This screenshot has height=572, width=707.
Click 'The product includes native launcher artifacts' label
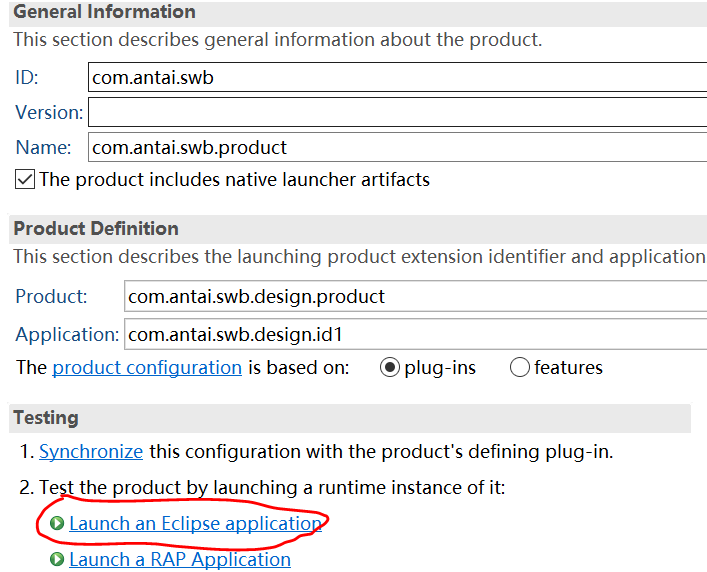pos(234,179)
